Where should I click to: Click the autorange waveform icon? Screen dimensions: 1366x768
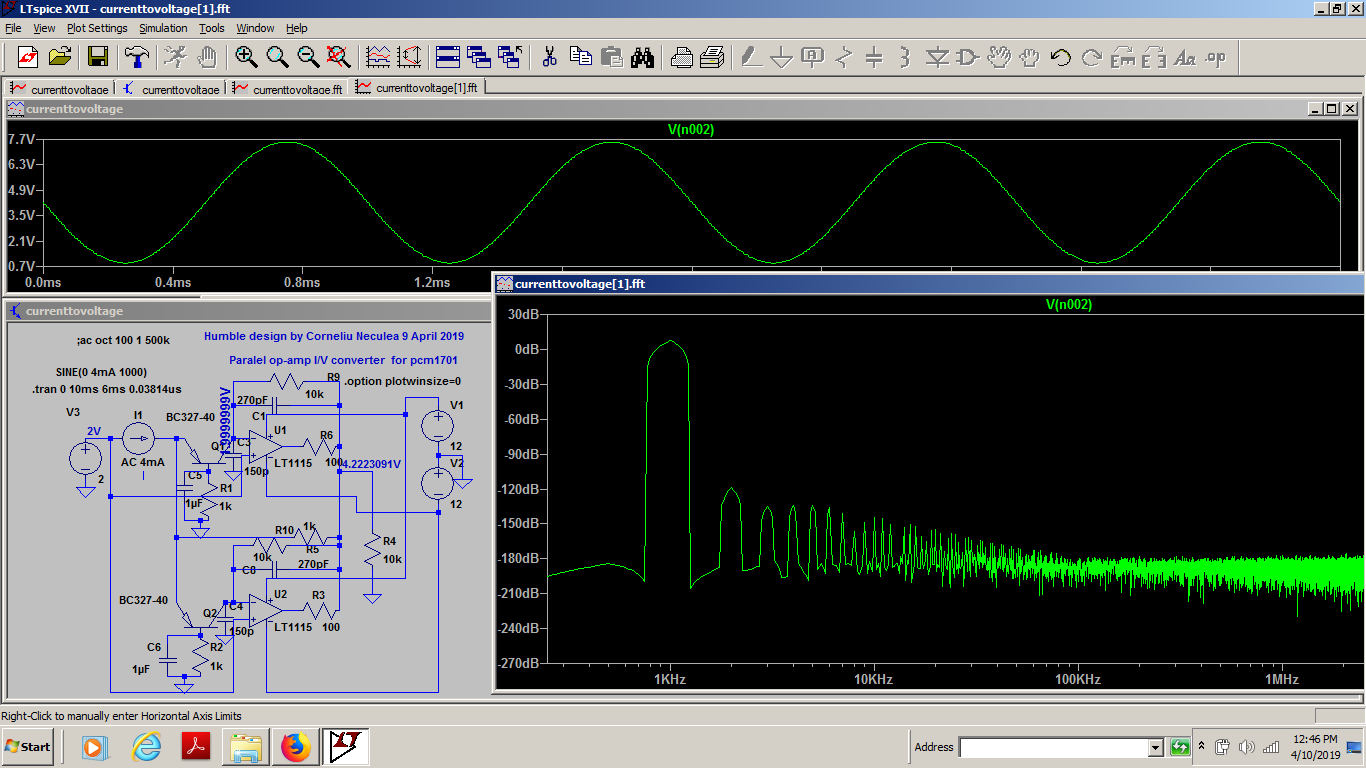click(378, 56)
